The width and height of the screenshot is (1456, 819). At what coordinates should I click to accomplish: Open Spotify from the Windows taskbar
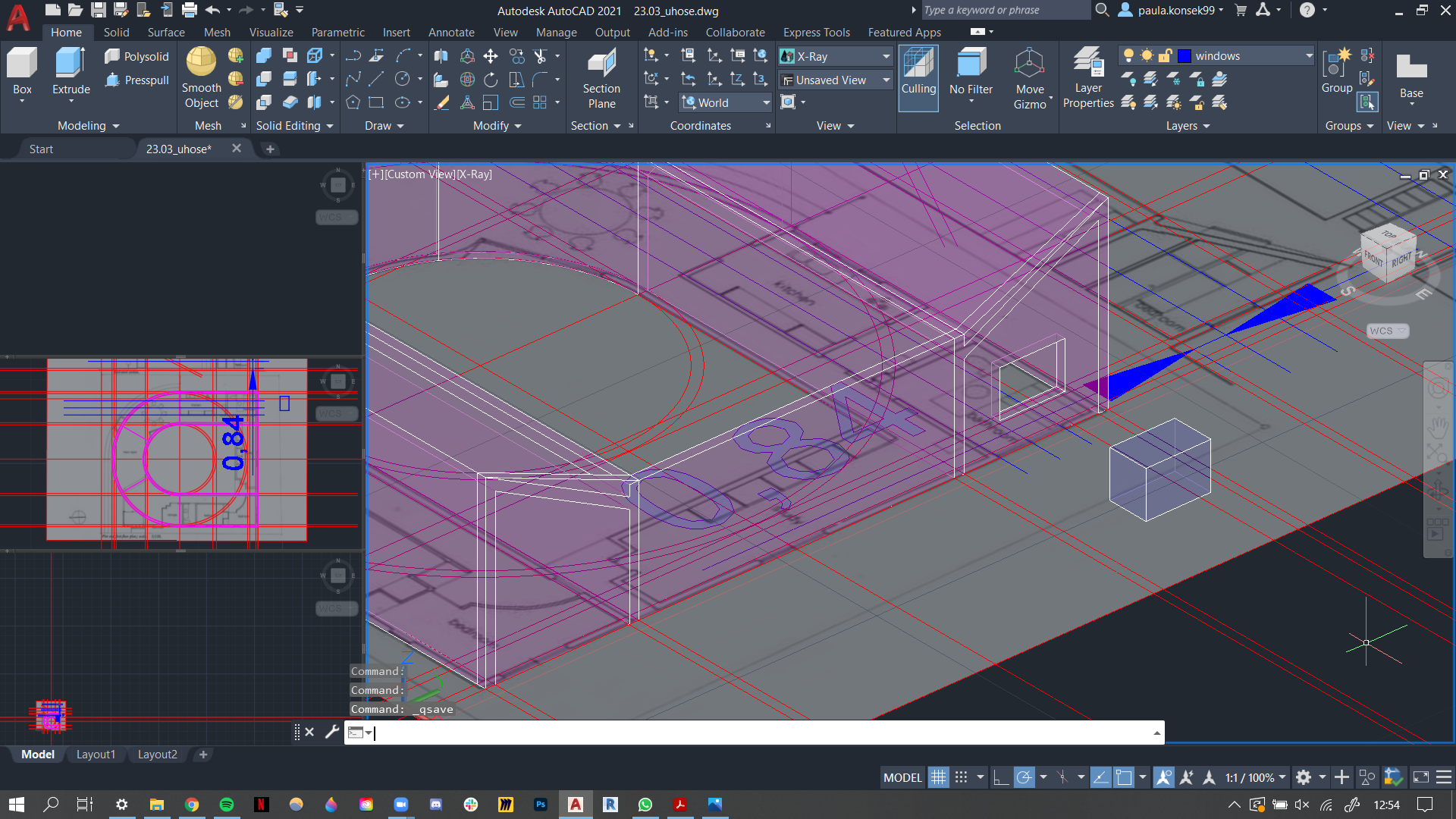[x=227, y=805]
